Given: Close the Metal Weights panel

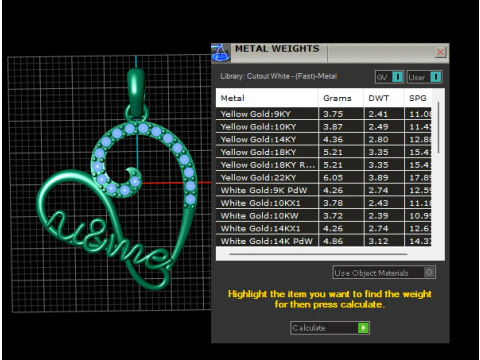Looking at the screenshot, I should tap(440, 52).
